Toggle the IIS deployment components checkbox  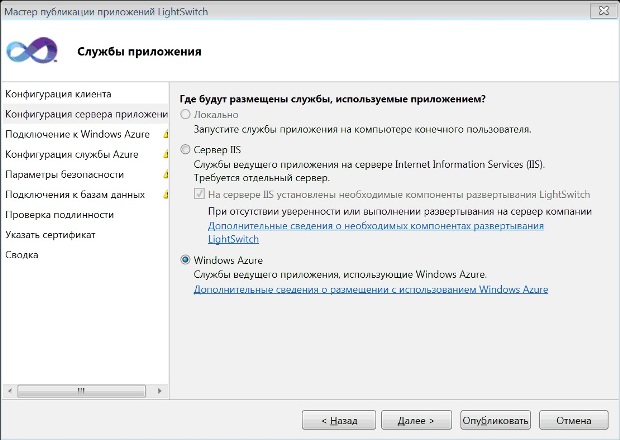pyautogui.click(x=199, y=194)
